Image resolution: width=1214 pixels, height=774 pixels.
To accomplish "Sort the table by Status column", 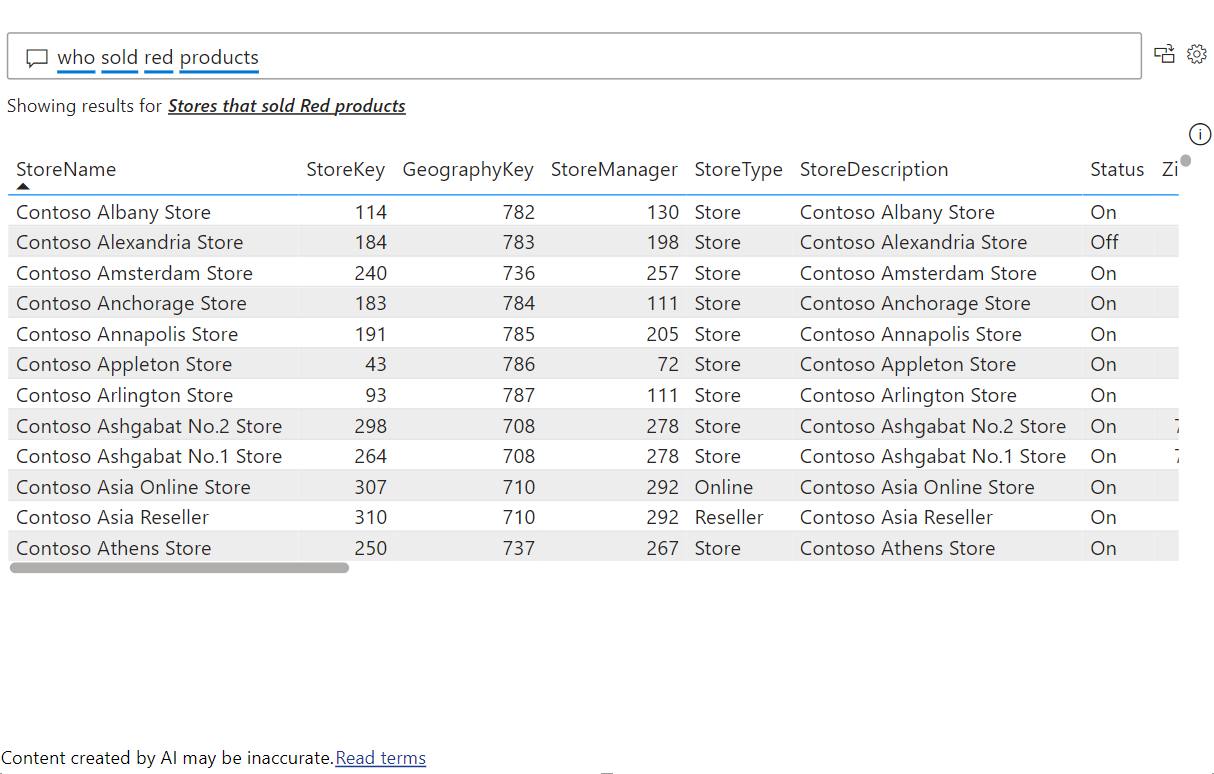I will tap(1117, 169).
